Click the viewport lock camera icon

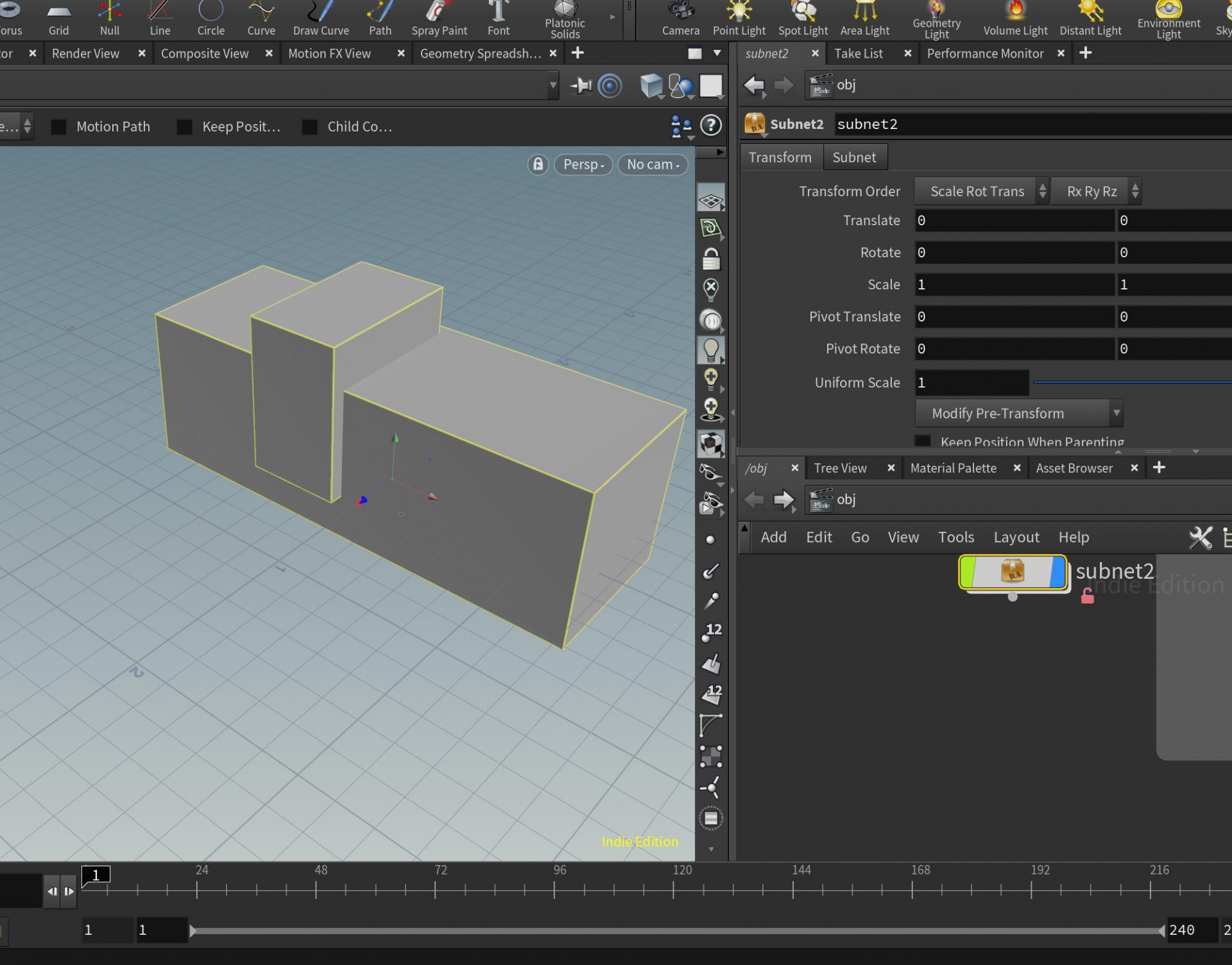tap(538, 164)
